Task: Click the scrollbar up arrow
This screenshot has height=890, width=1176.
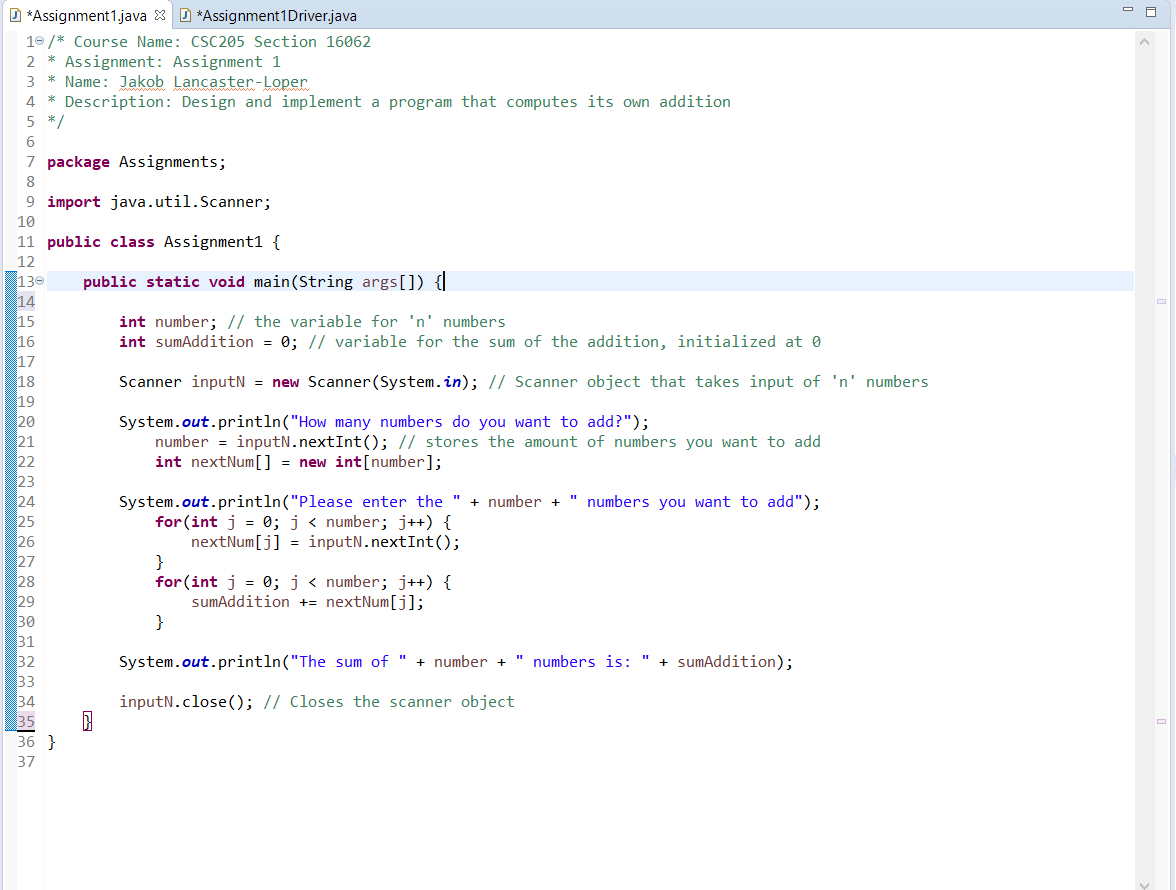Action: click(x=1143, y=41)
